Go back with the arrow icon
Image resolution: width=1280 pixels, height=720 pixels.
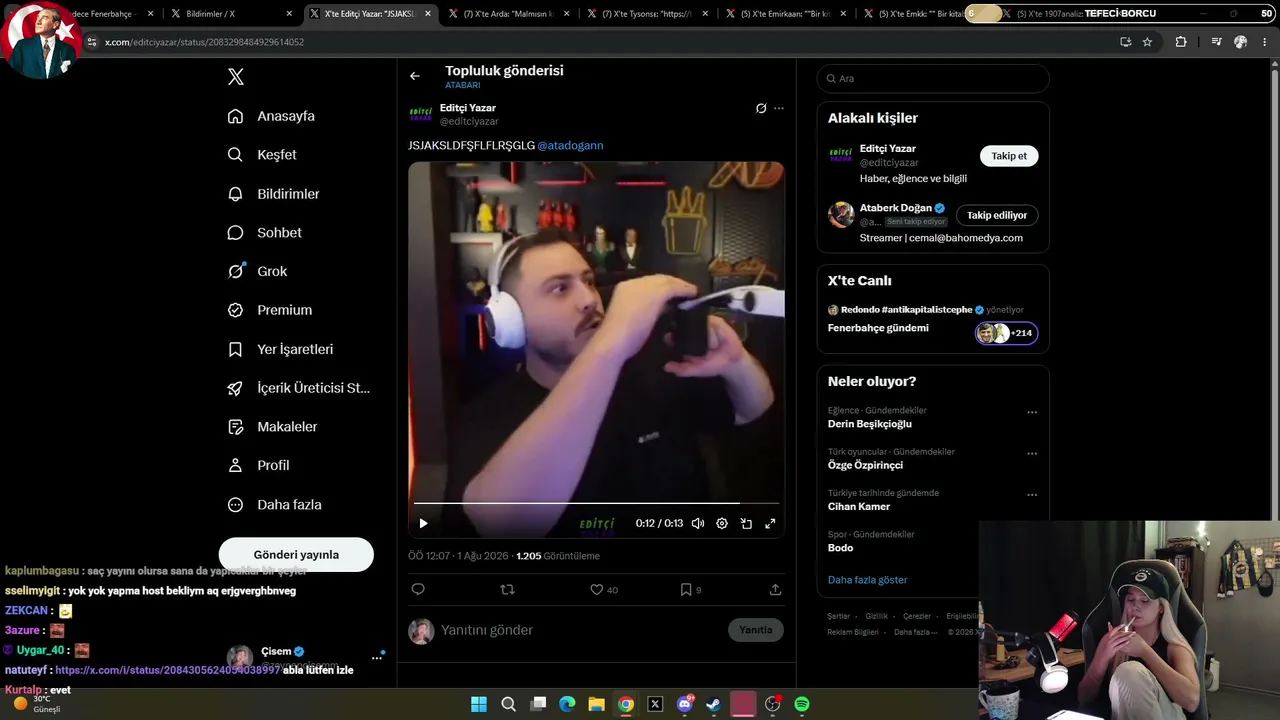(415, 76)
